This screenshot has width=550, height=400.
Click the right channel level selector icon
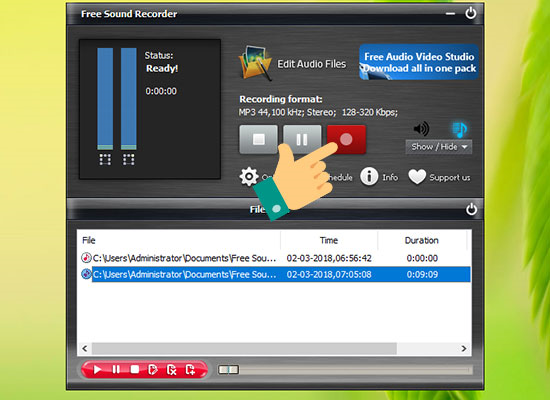click(128, 159)
